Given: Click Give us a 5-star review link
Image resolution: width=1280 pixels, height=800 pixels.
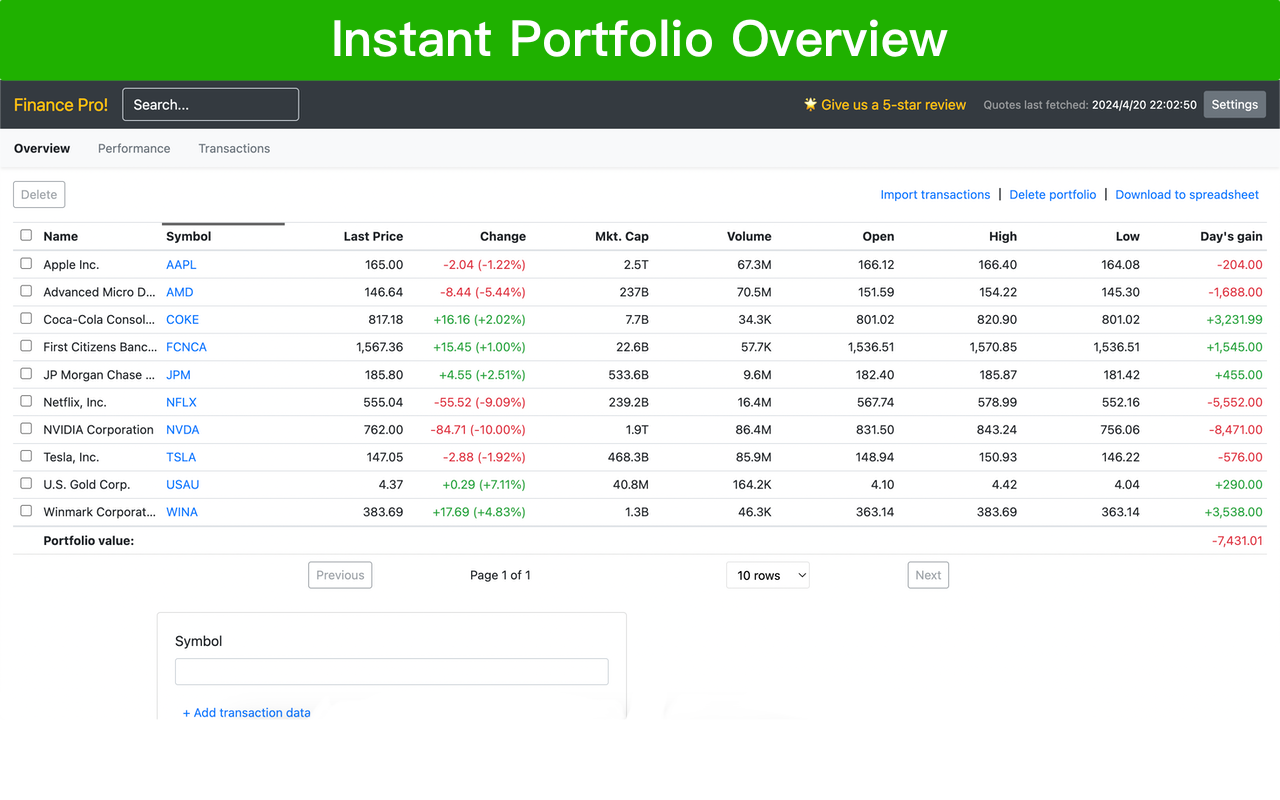Looking at the screenshot, I should [x=894, y=104].
